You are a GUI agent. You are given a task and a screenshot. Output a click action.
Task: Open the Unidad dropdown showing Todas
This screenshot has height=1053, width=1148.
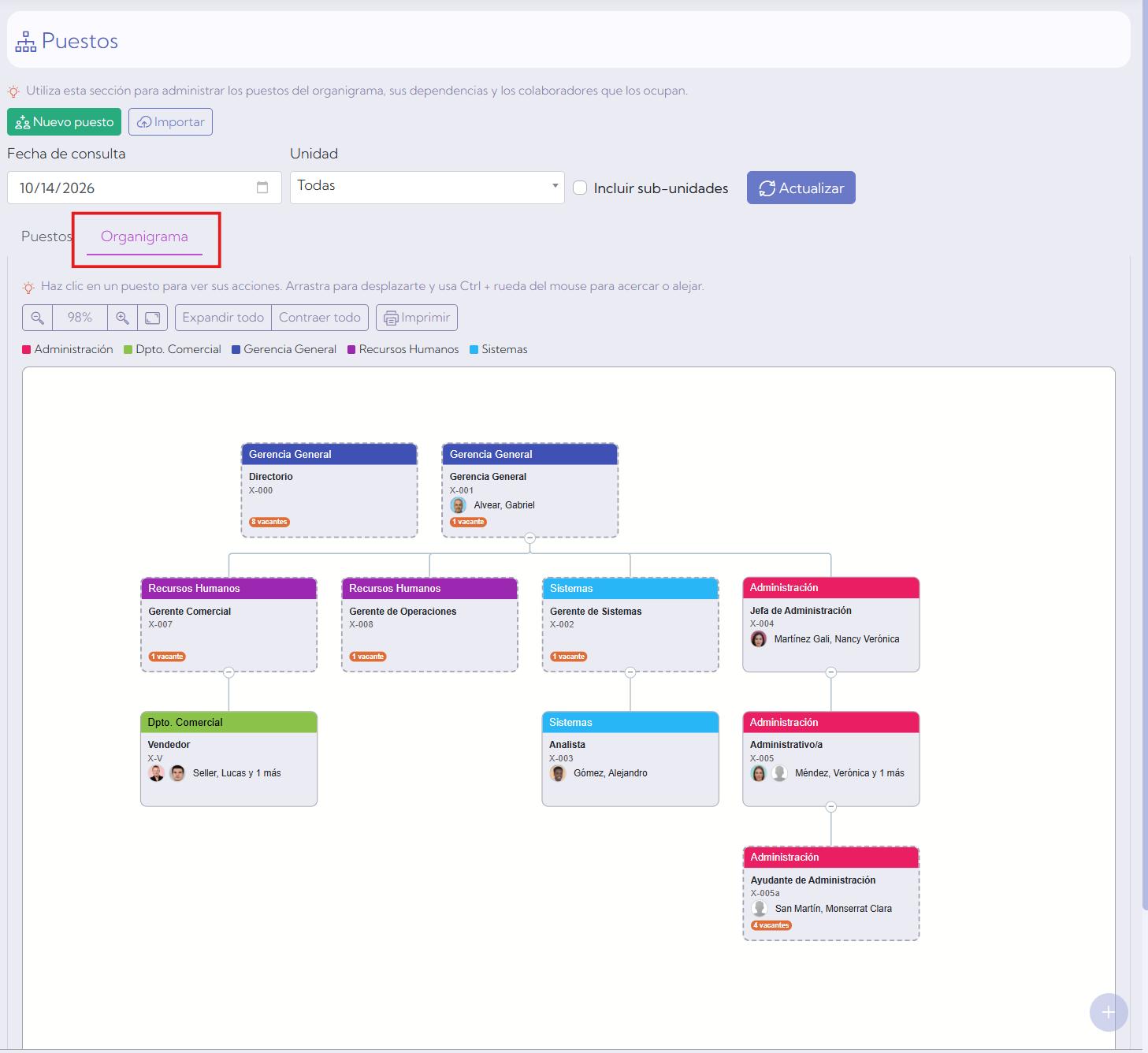(427, 187)
